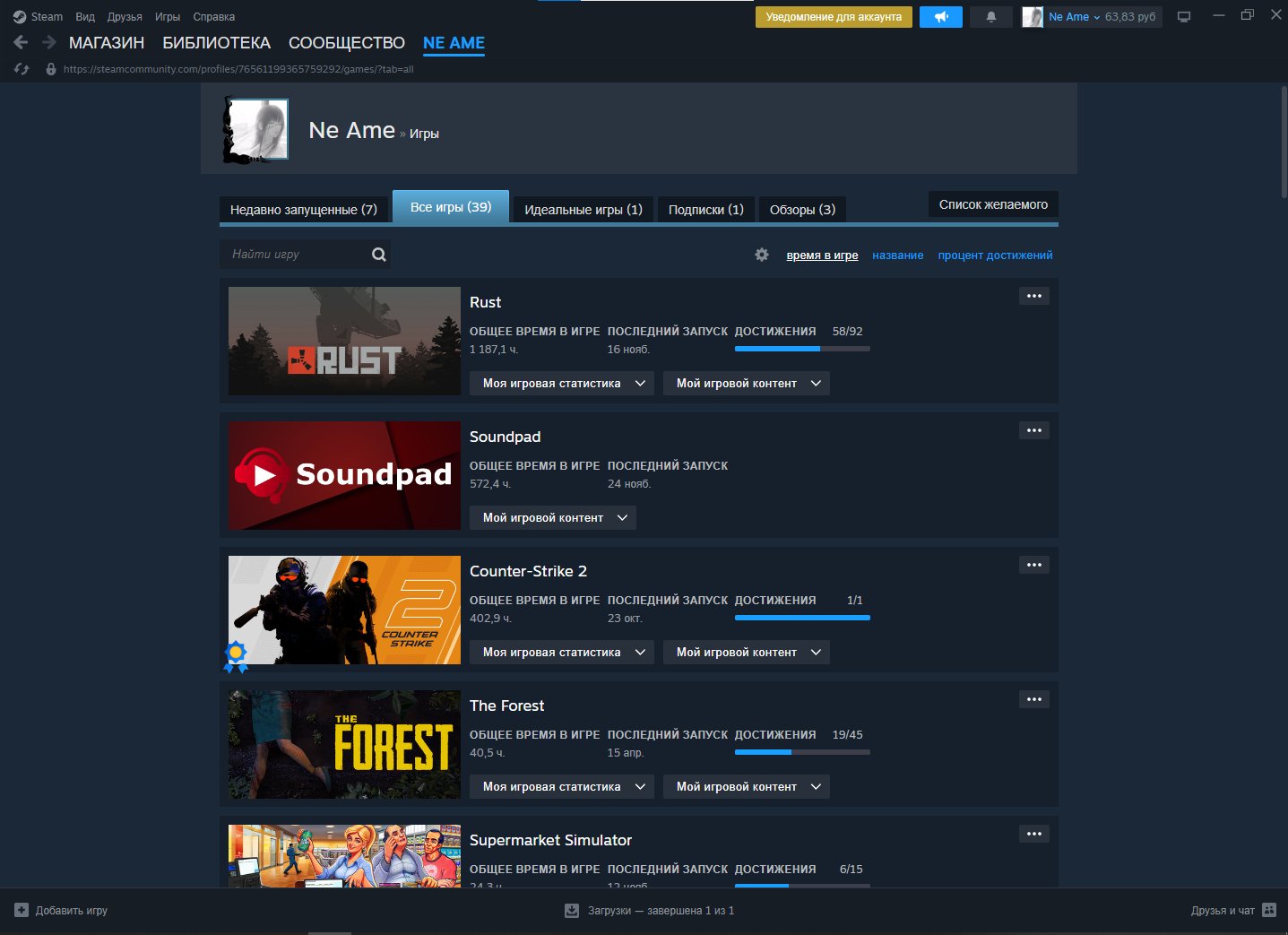Open the 'Игры' menu in menu bar
1288x935 pixels.
click(168, 17)
